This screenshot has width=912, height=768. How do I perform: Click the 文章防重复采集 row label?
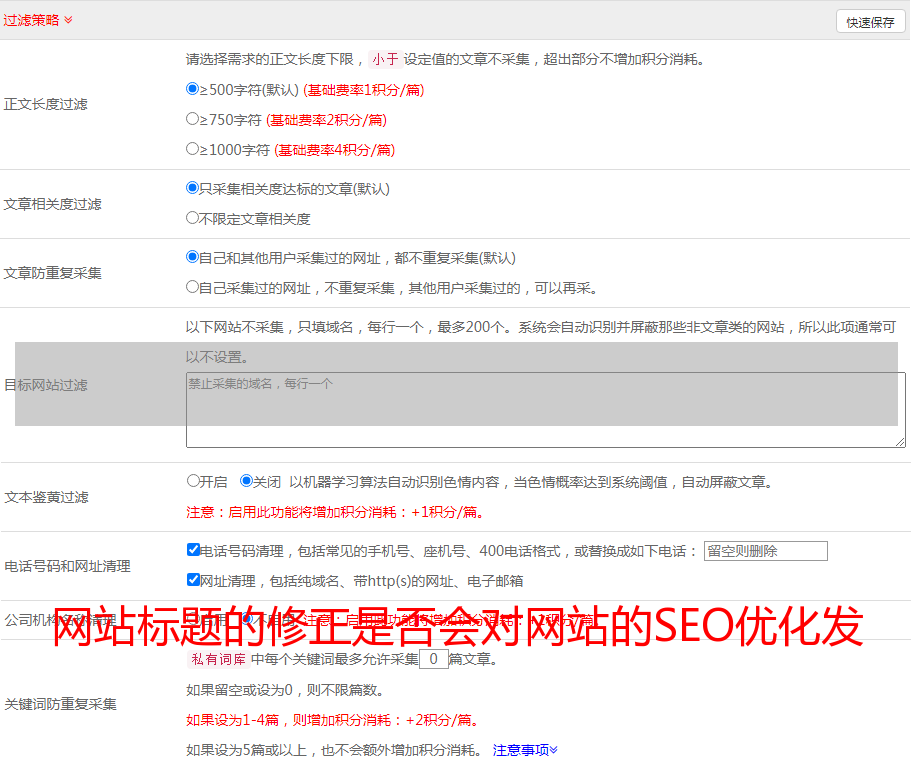pos(52,273)
